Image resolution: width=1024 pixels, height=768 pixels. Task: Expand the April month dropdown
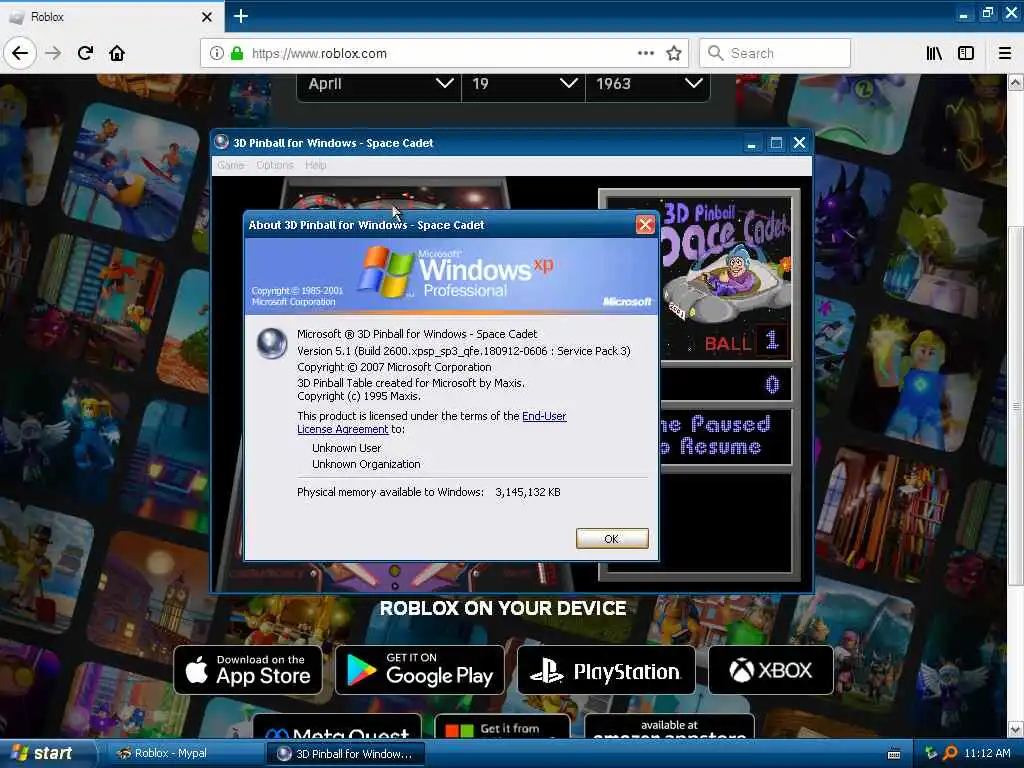380,84
